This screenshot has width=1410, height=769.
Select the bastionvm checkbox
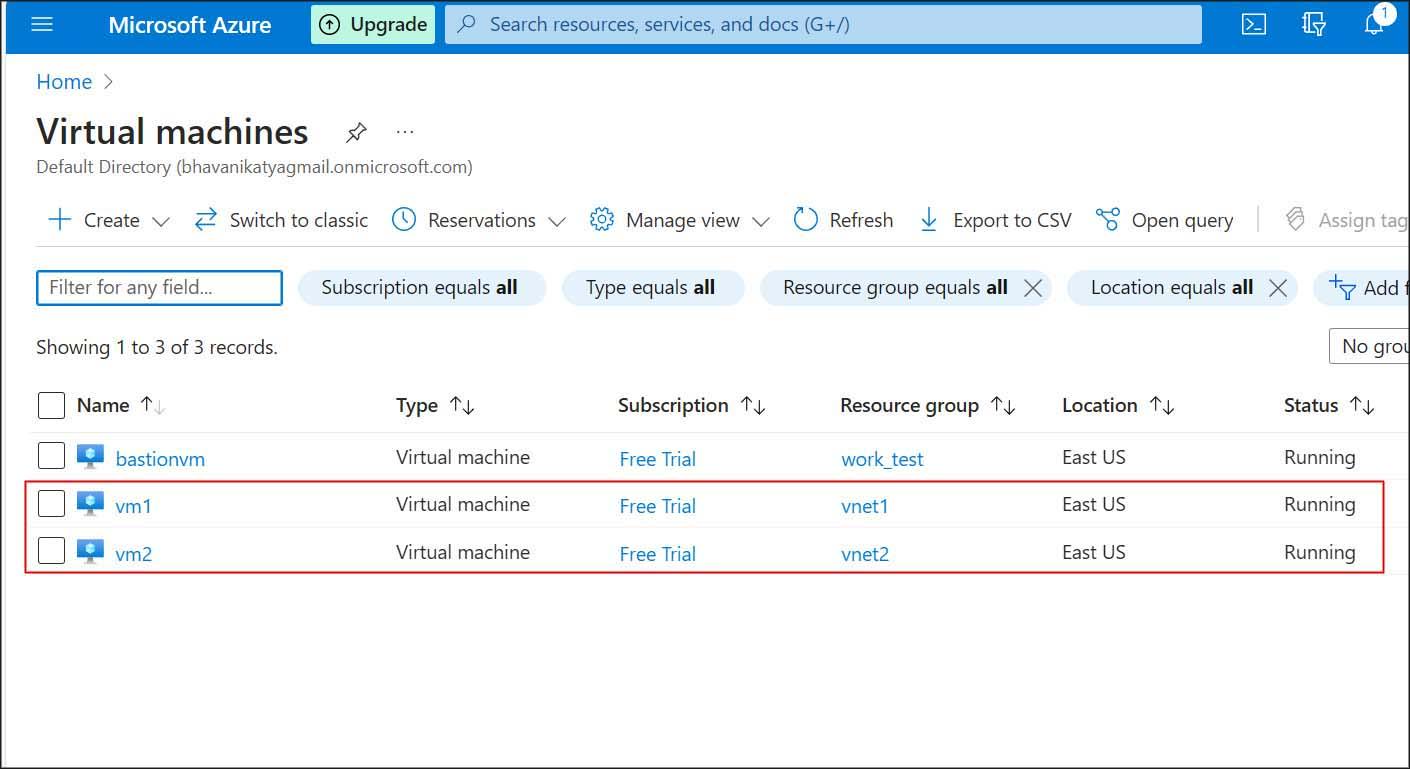click(x=51, y=457)
